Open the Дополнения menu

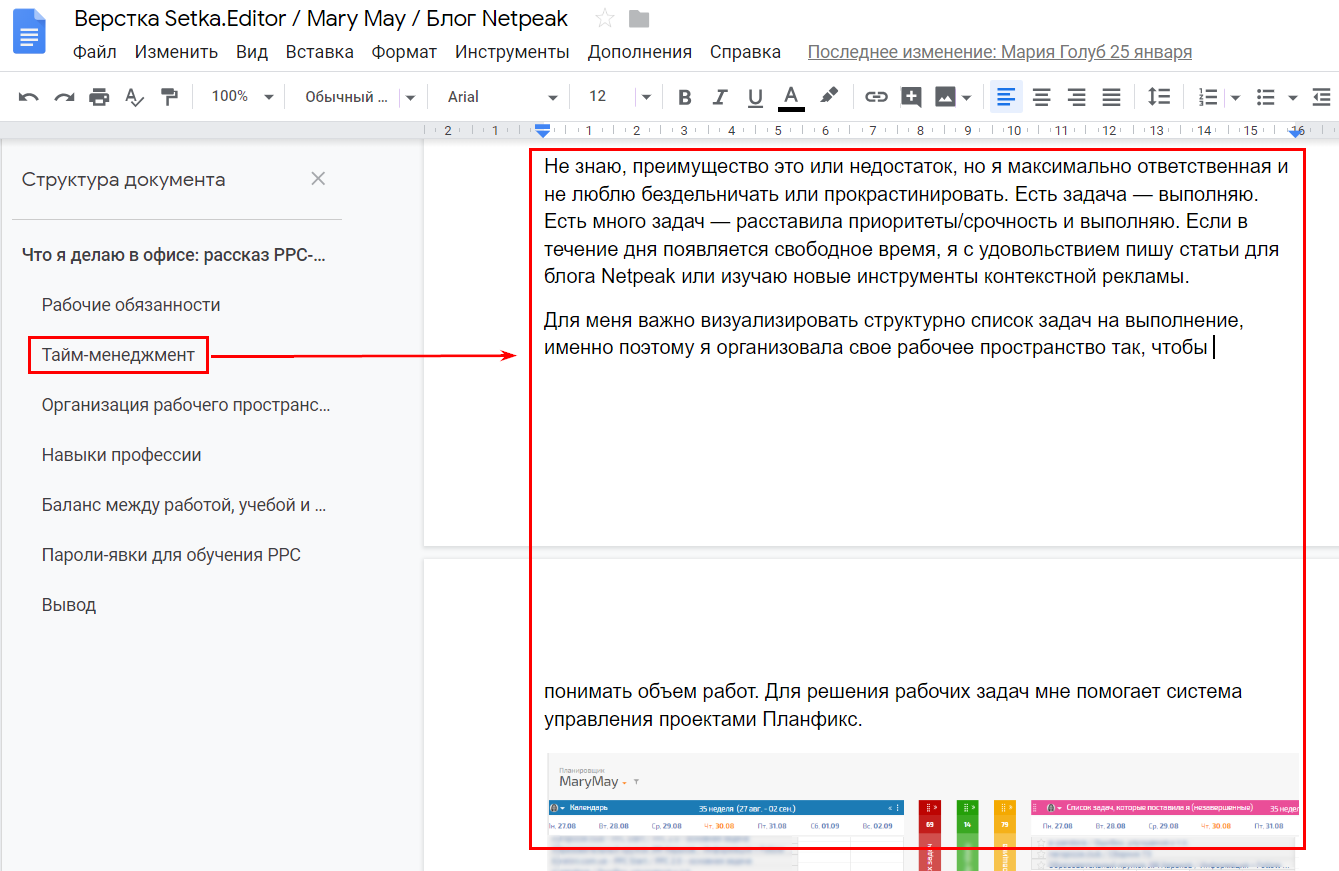[x=640, y=52]
